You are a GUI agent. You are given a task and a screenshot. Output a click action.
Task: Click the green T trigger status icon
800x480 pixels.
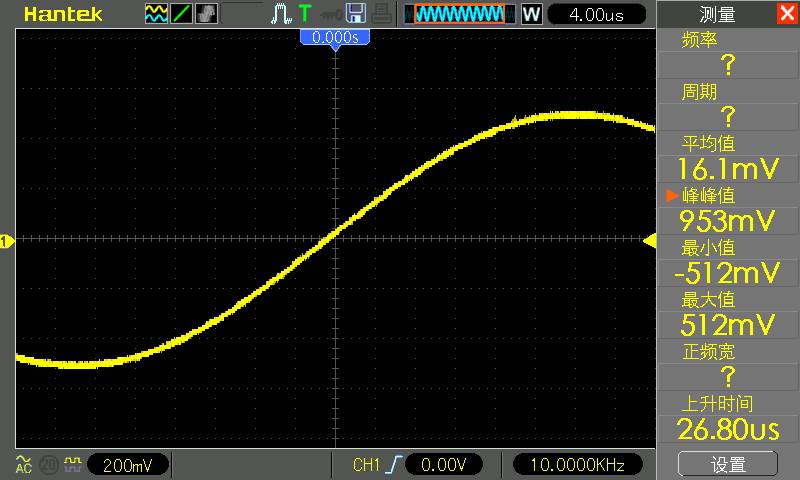click(x=305, y=14)
